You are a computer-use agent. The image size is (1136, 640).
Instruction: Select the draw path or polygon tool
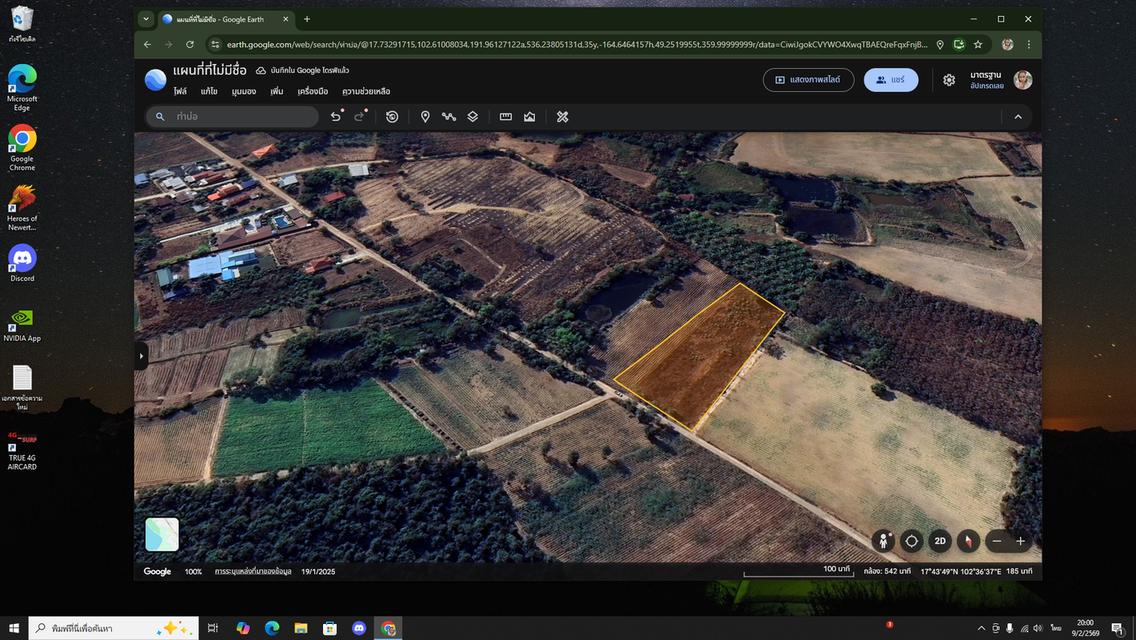pos(449,117)
